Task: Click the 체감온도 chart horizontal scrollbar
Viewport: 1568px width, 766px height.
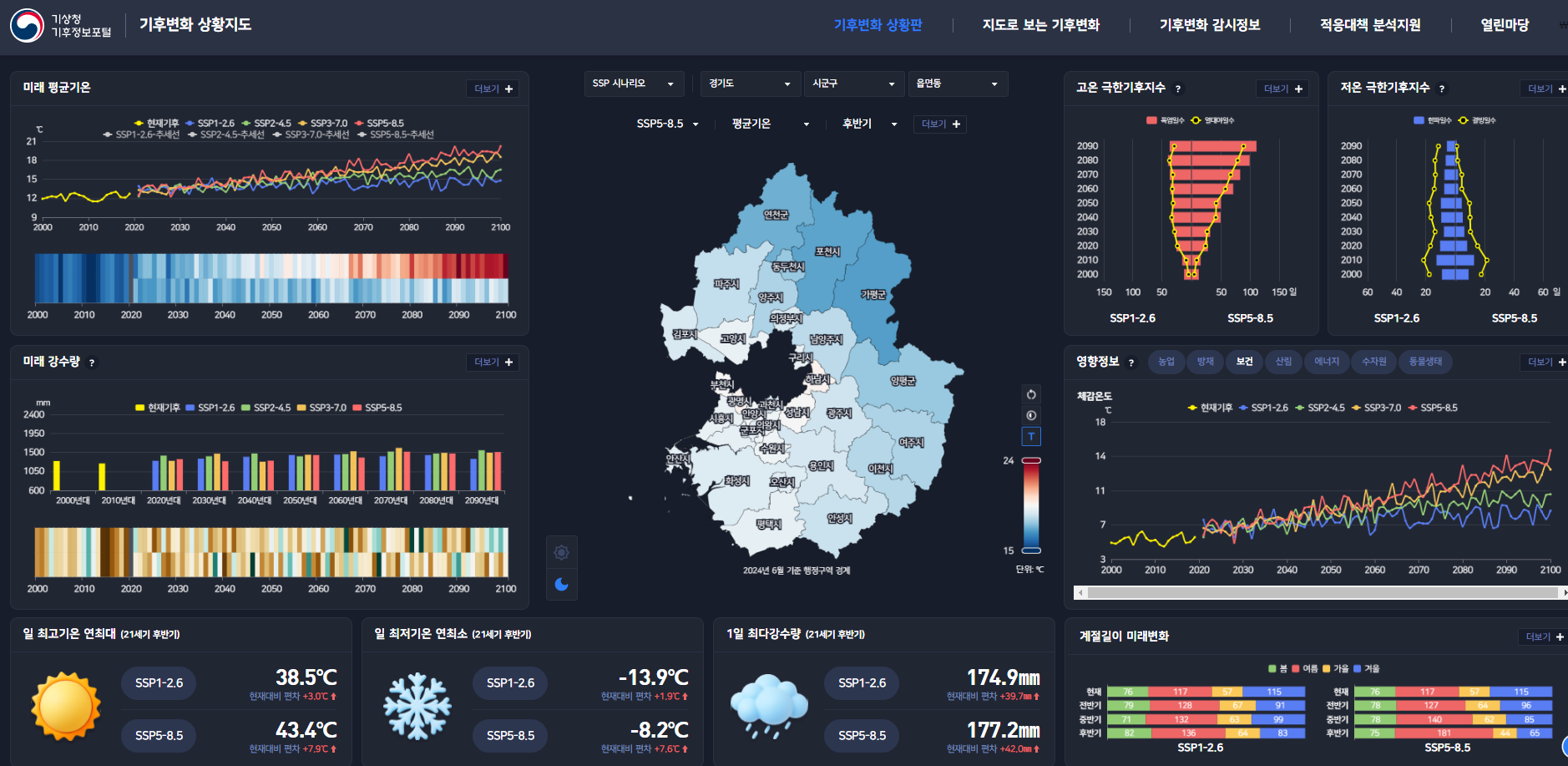Action: pos(1322,592)
